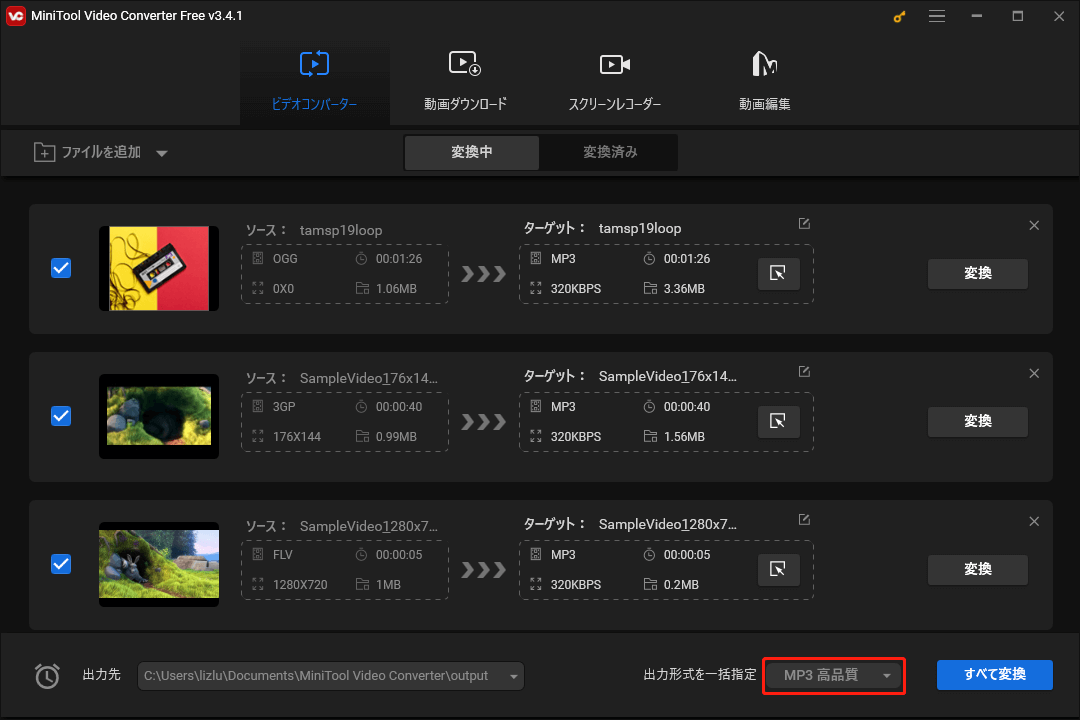Click source format FLV text
This screenshot has height=720, width=1080.
pyautogui.click(x=282, y=555)
